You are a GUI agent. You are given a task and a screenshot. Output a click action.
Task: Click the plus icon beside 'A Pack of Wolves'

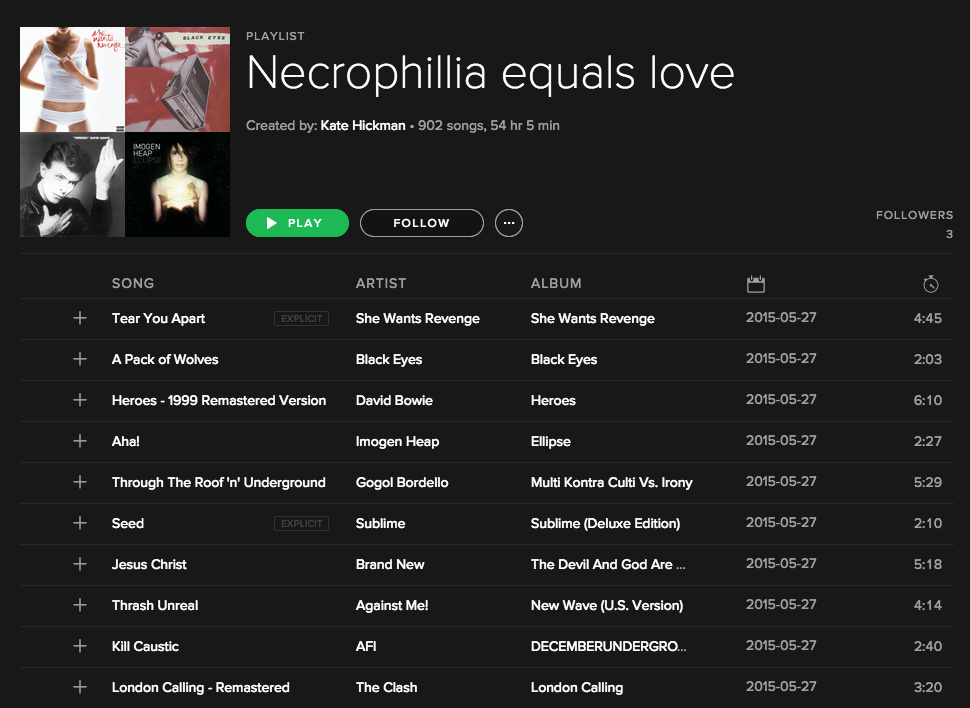tap(80, 359)
